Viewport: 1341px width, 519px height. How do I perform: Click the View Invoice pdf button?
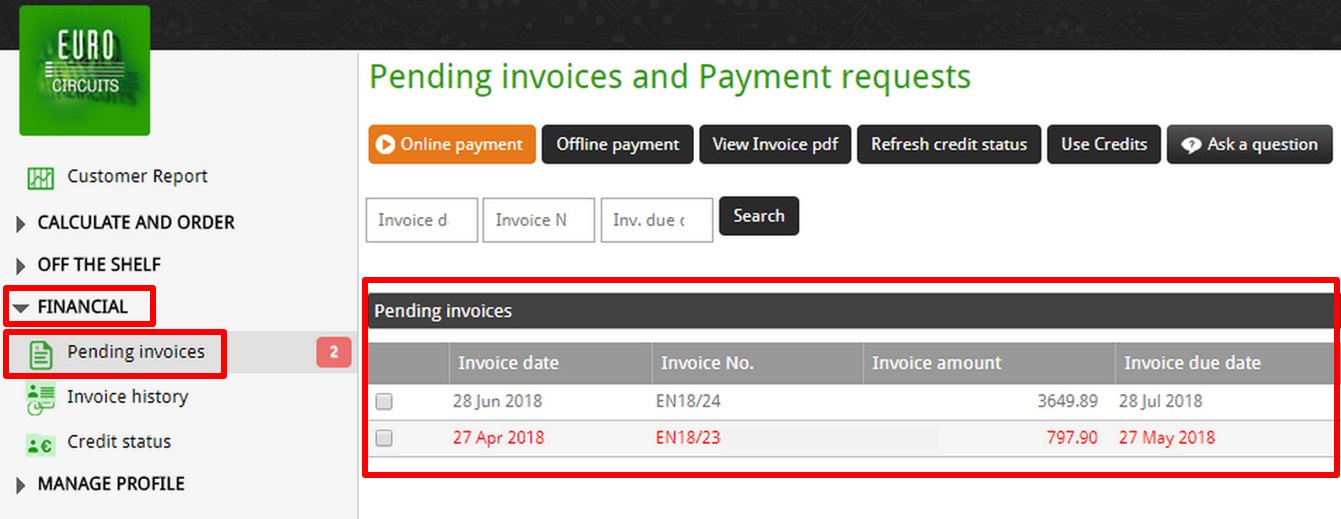tap(775, 144)
